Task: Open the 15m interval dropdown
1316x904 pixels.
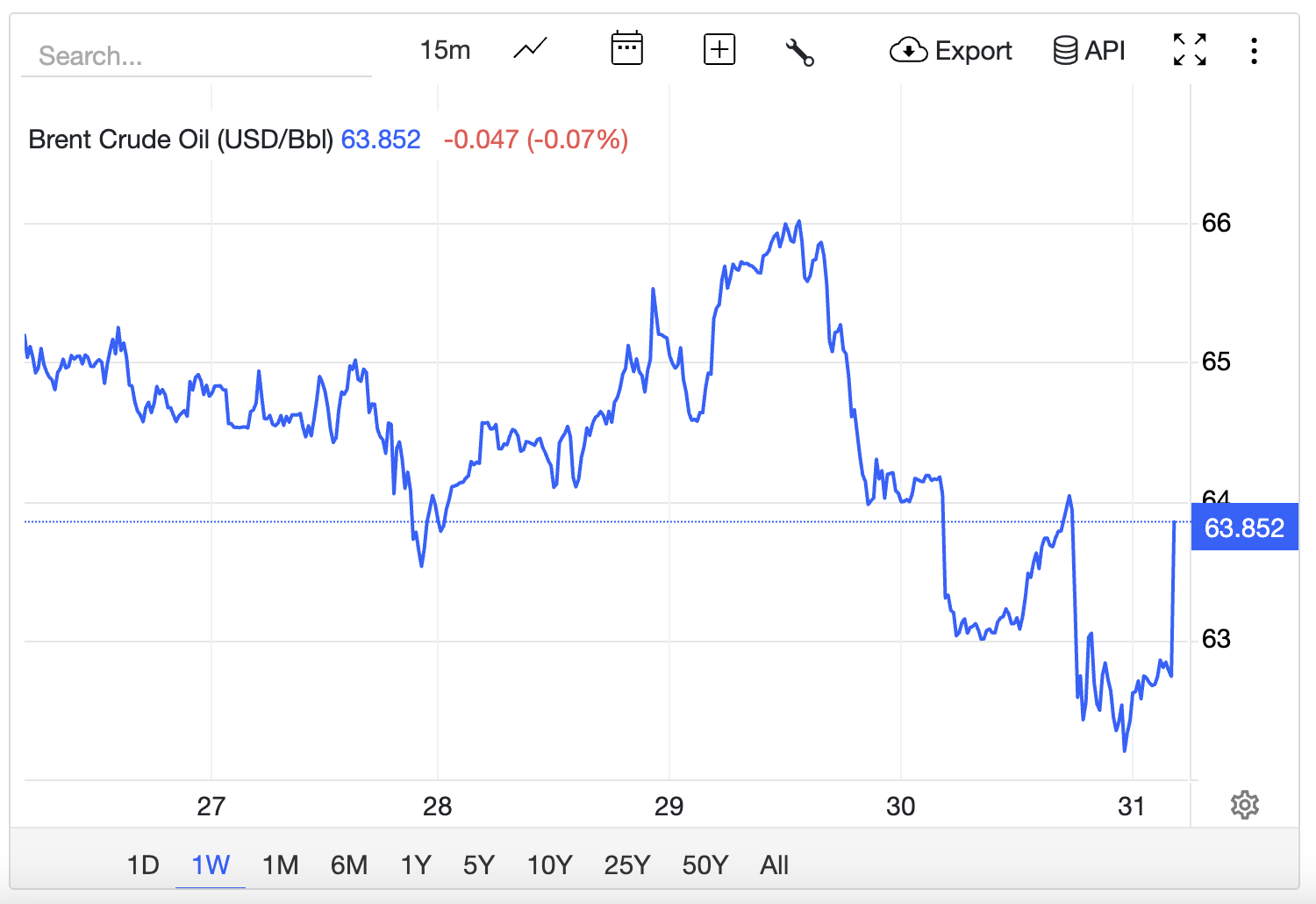Action: [445, 50]
